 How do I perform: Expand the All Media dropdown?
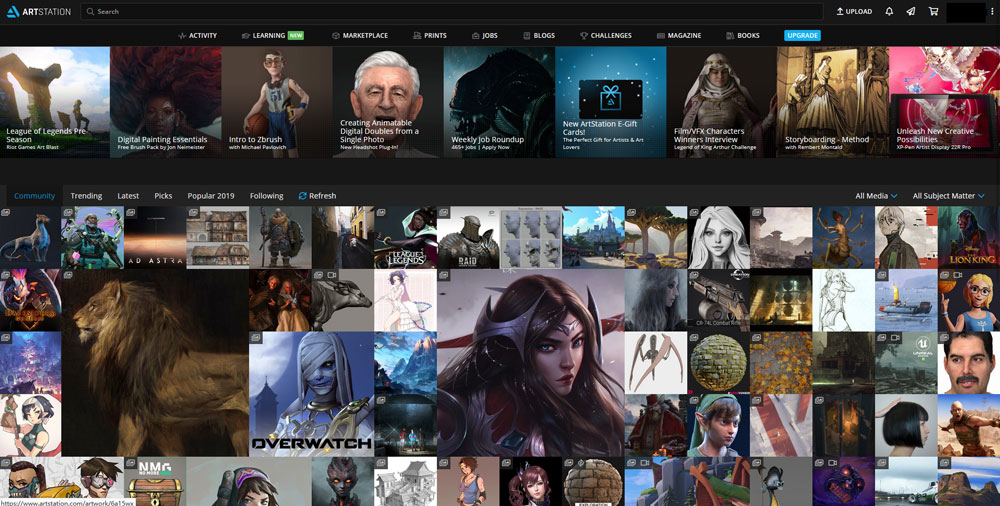876,196
